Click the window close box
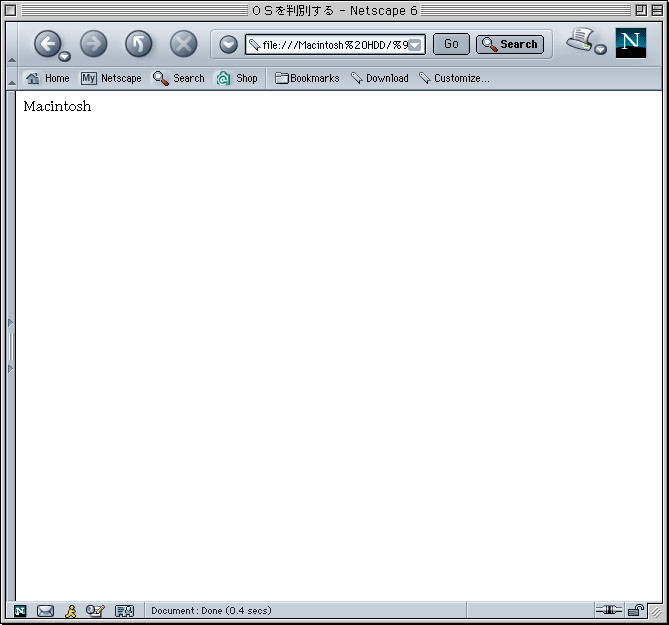 point(11,10)
